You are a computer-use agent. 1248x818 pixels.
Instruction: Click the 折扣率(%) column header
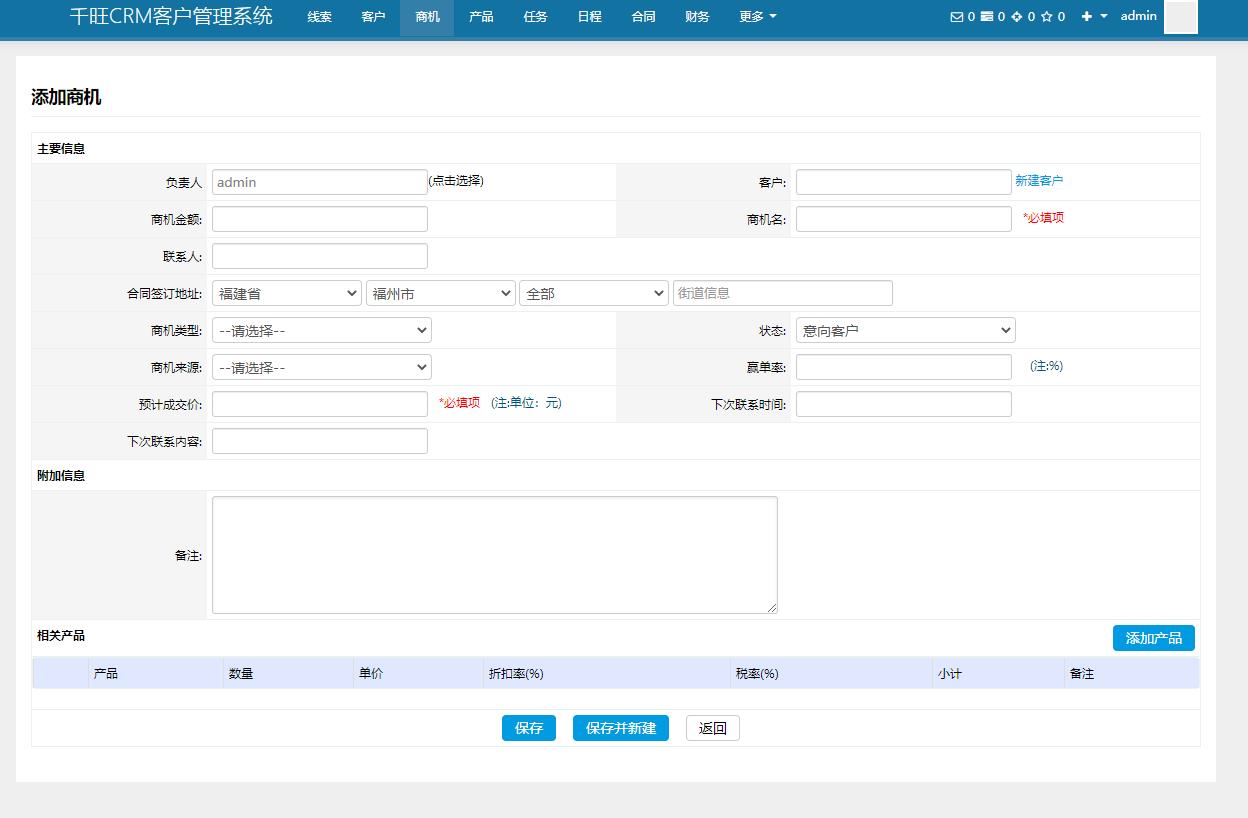(x=515, y=674)
